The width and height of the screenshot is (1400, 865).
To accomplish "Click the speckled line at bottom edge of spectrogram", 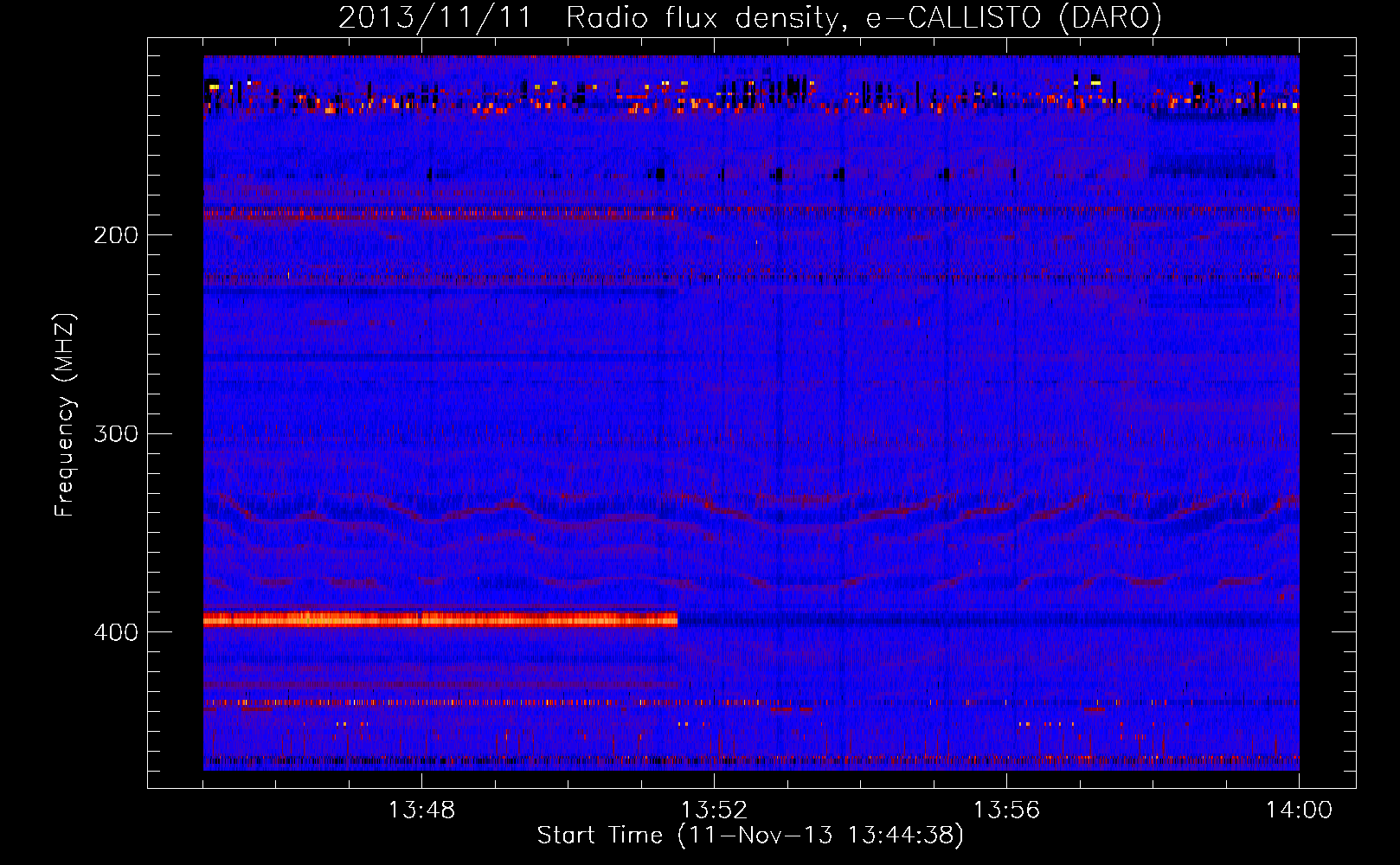I will pyautogui.click(x=751, y=761).
